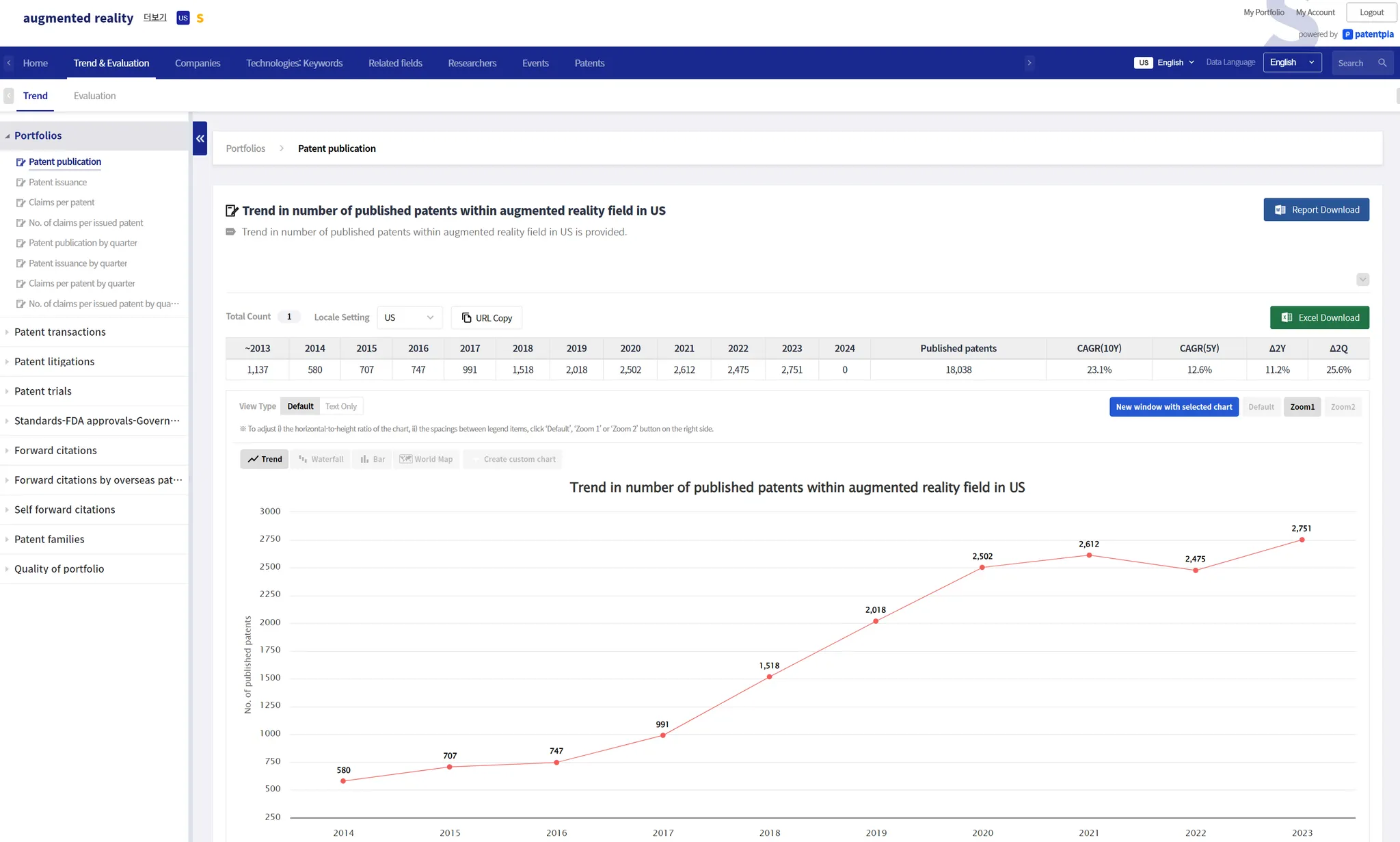Open the Locale Setting US dropdown
The height and width of the screenshot is (842, 1400).
(x=409, y=317)
